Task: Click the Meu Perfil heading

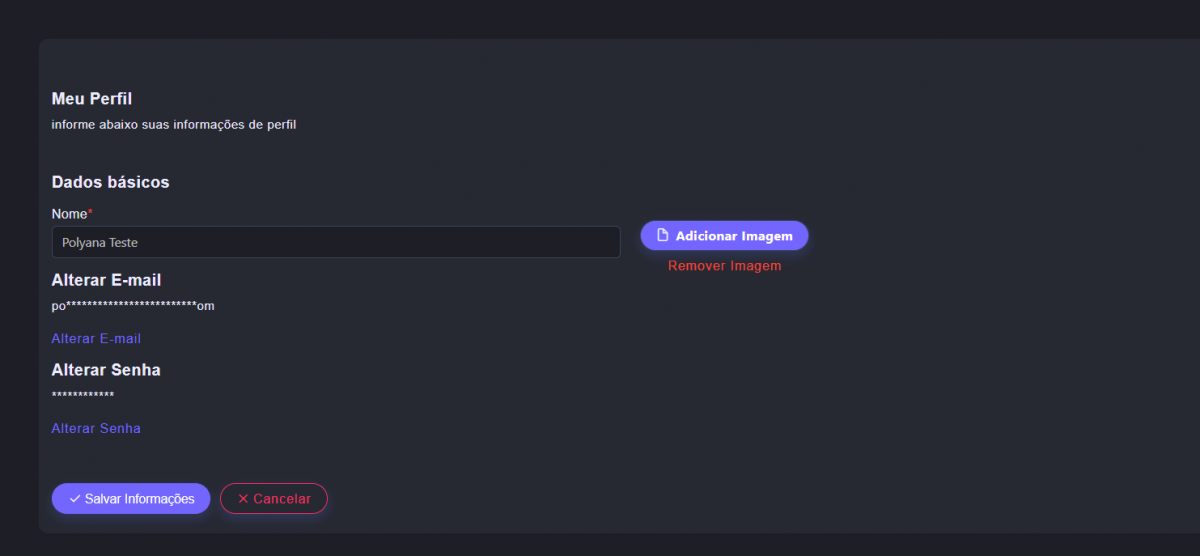Action: pyautogui.click(x=92, y=99)
